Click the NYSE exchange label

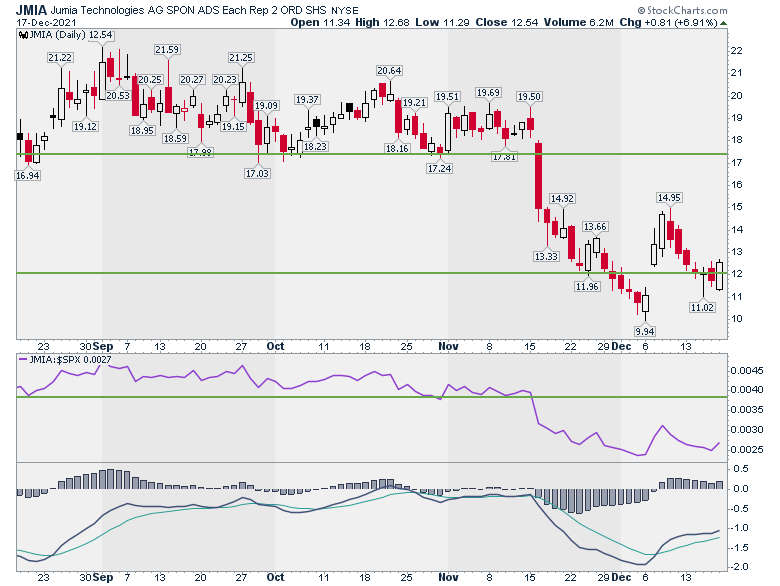coord(344,10)
